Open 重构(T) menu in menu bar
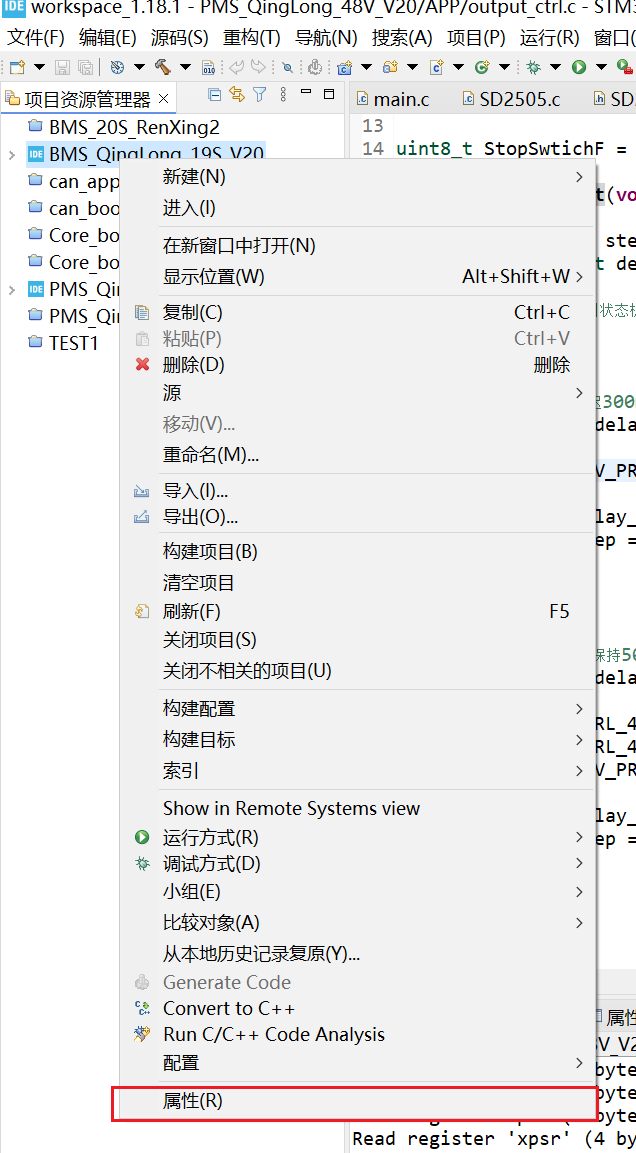 click(x=252, y=38)
